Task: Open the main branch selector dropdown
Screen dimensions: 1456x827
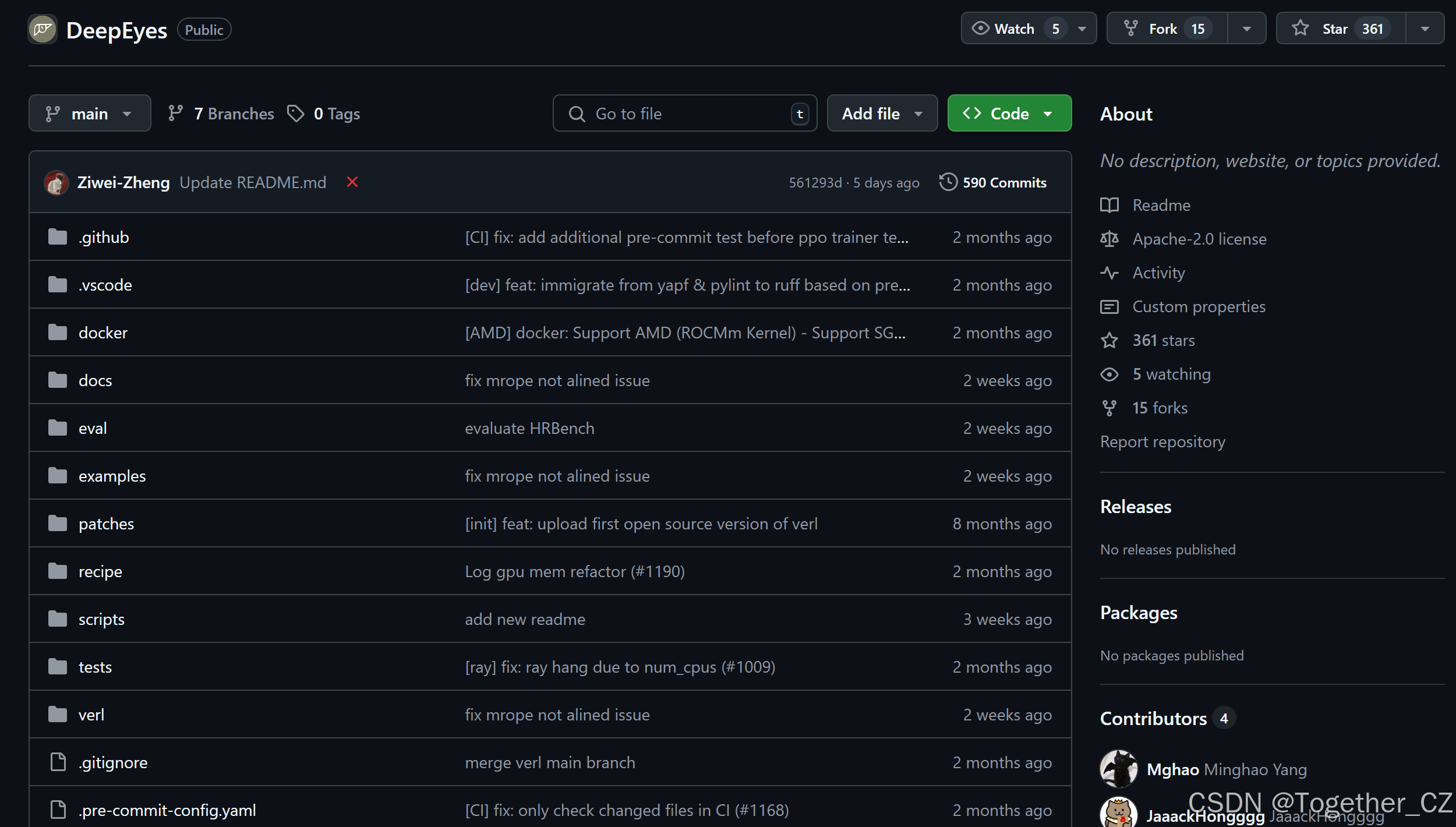Action: pyautogui.click(x=90, y=114)
